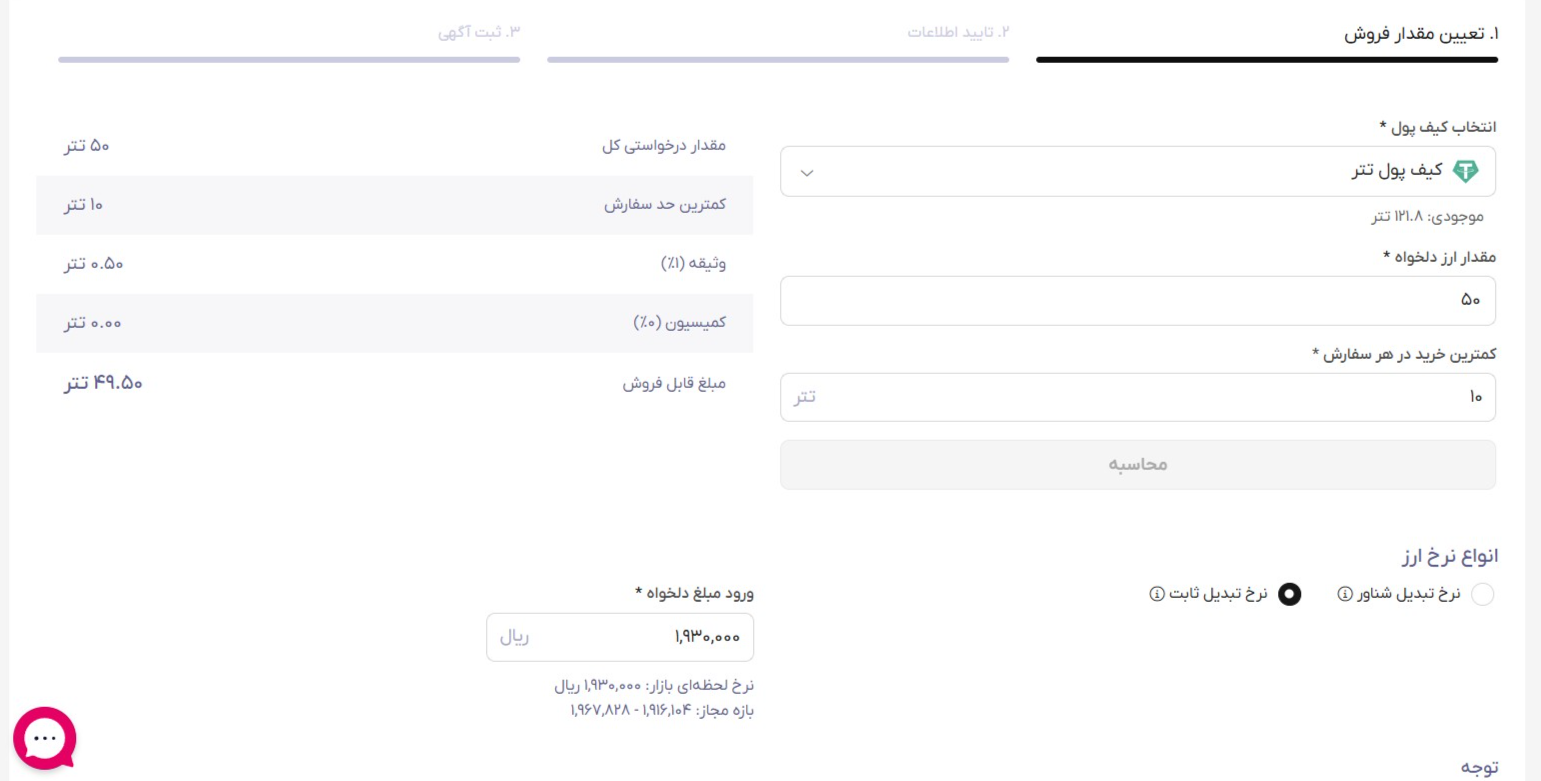1541x781 pixels.
Task: Show info for نرخ تبدیل شناور
Action: (x=1345, y=594)
